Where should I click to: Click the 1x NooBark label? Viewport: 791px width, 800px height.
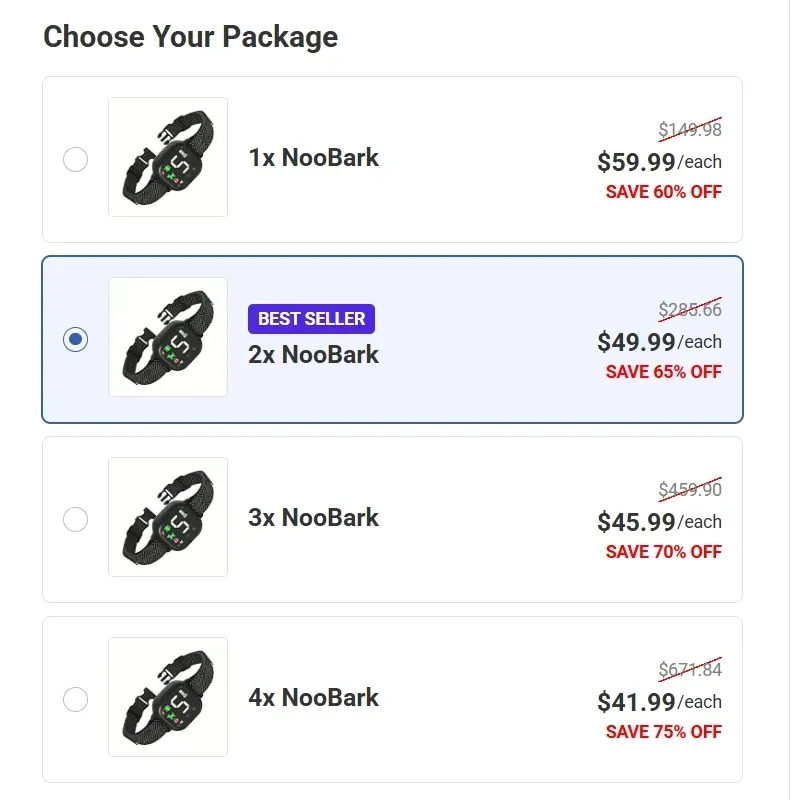pyautogui.click(x=314, y=158)
